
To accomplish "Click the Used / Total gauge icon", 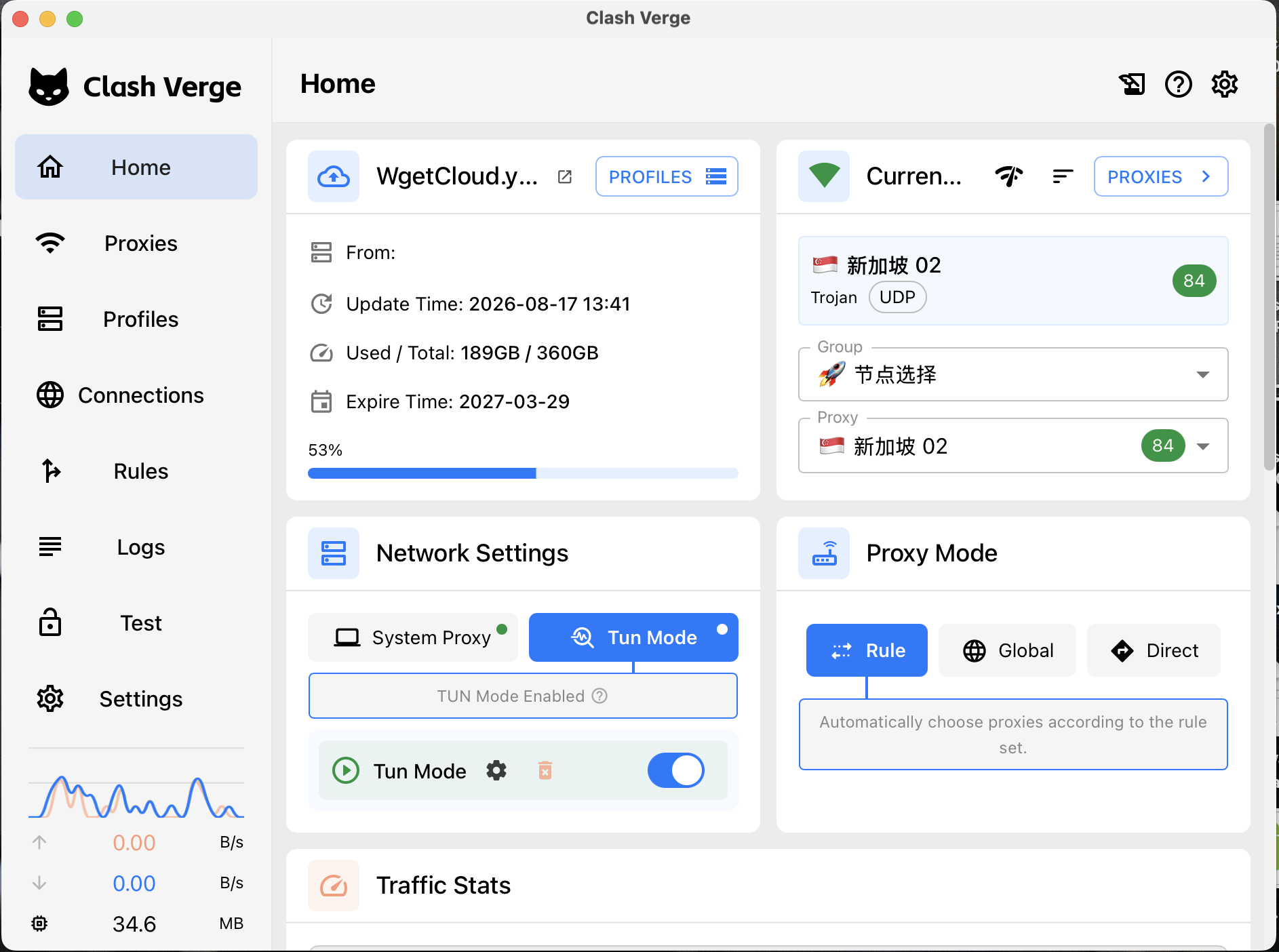I will tap(321, 353).
